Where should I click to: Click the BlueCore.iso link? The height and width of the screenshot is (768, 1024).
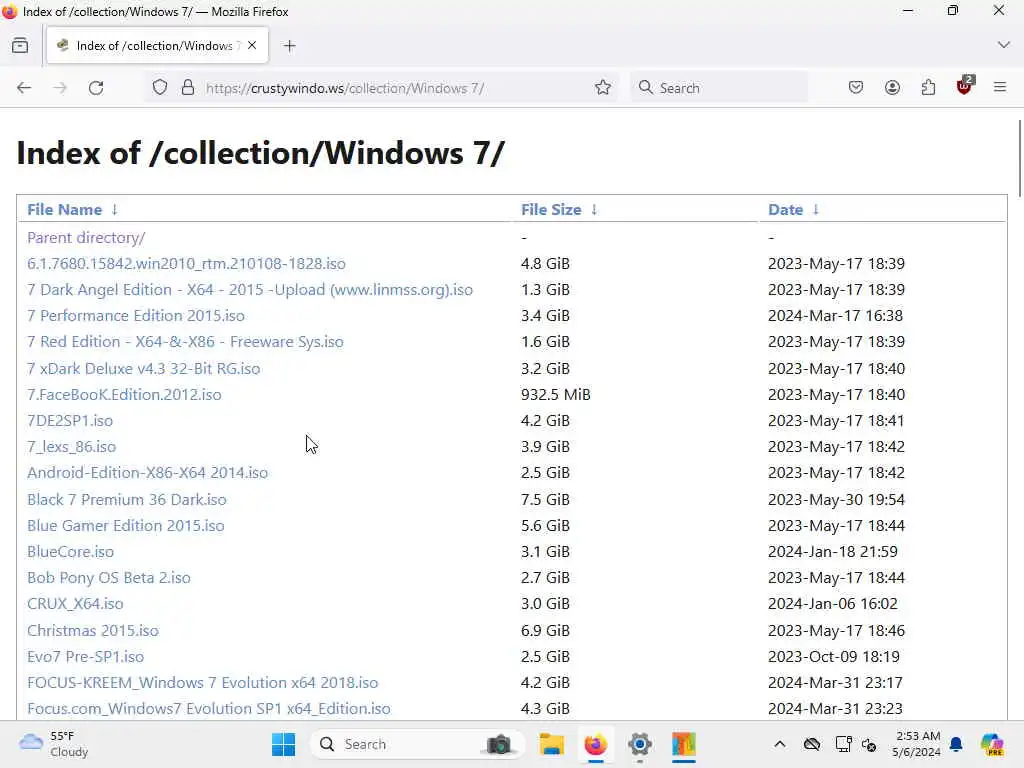tap(71, 552)
